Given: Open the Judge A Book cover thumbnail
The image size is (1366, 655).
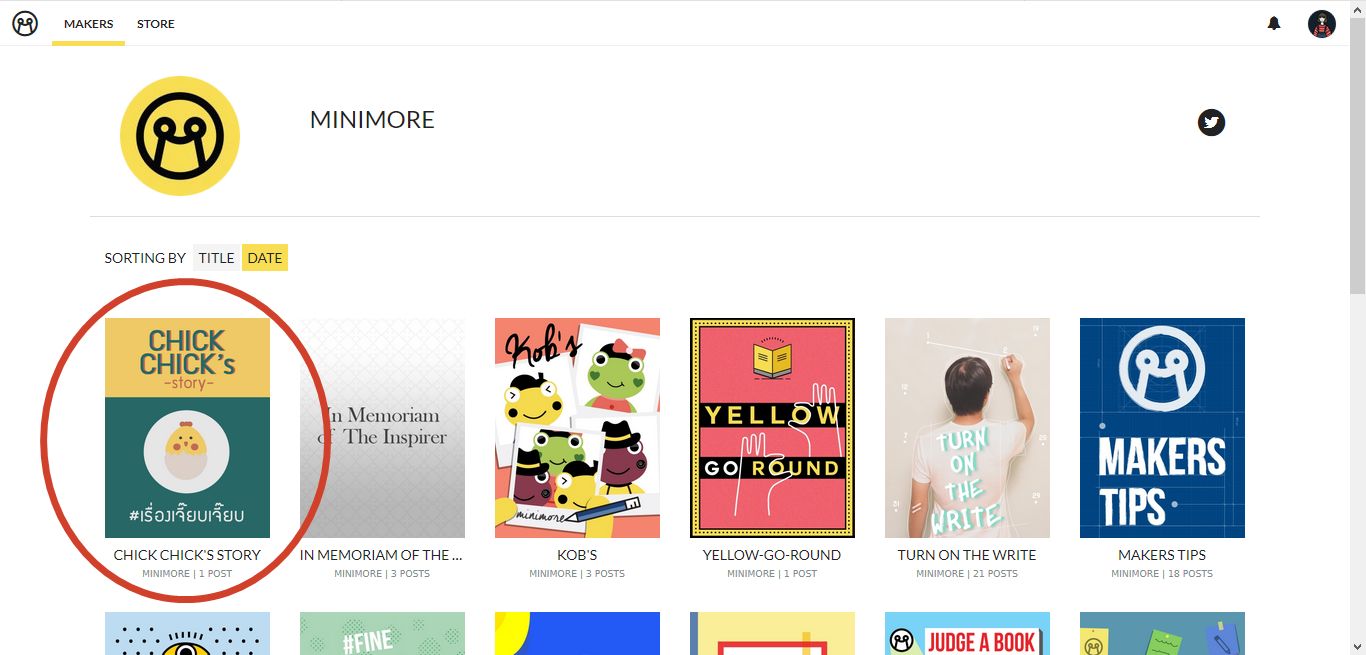Looking at the screenshot, I should click(967, 633).
